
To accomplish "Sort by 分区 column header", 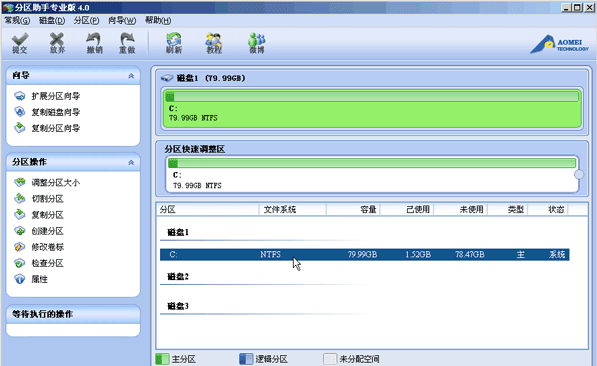I will [208, 209].
